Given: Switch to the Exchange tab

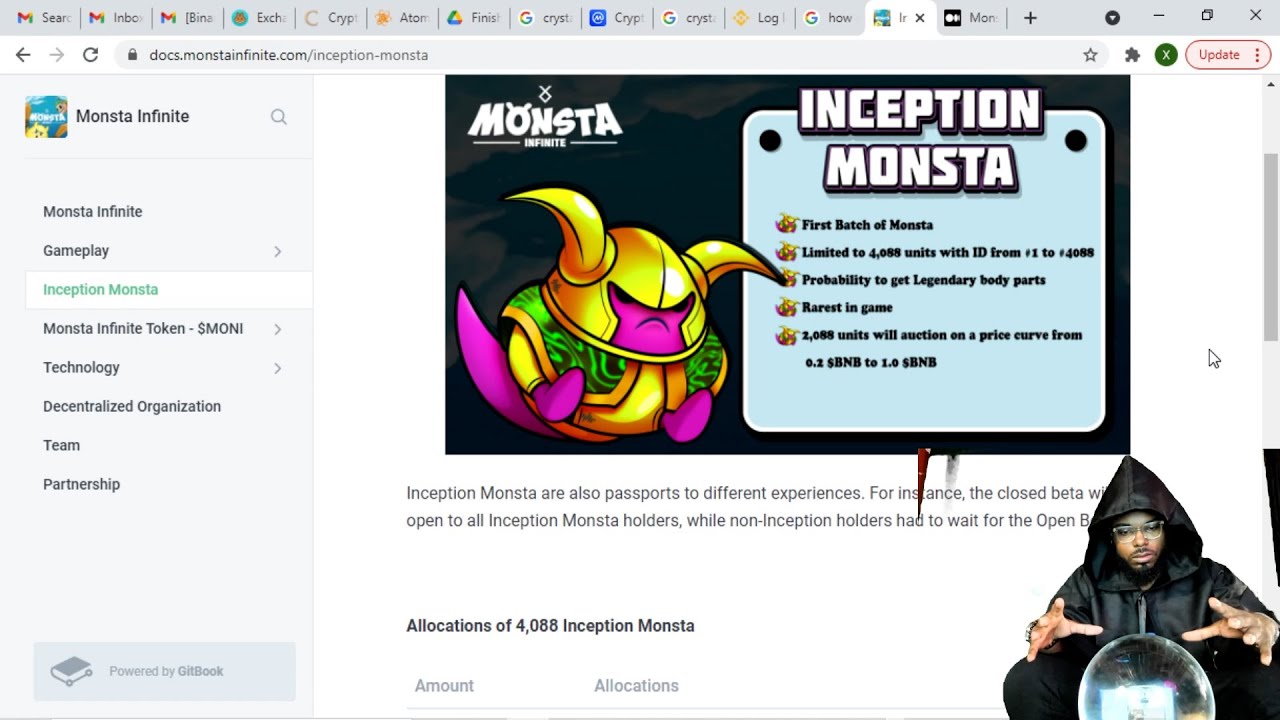Looking at the screenshot, I should (x=260, y=18).
